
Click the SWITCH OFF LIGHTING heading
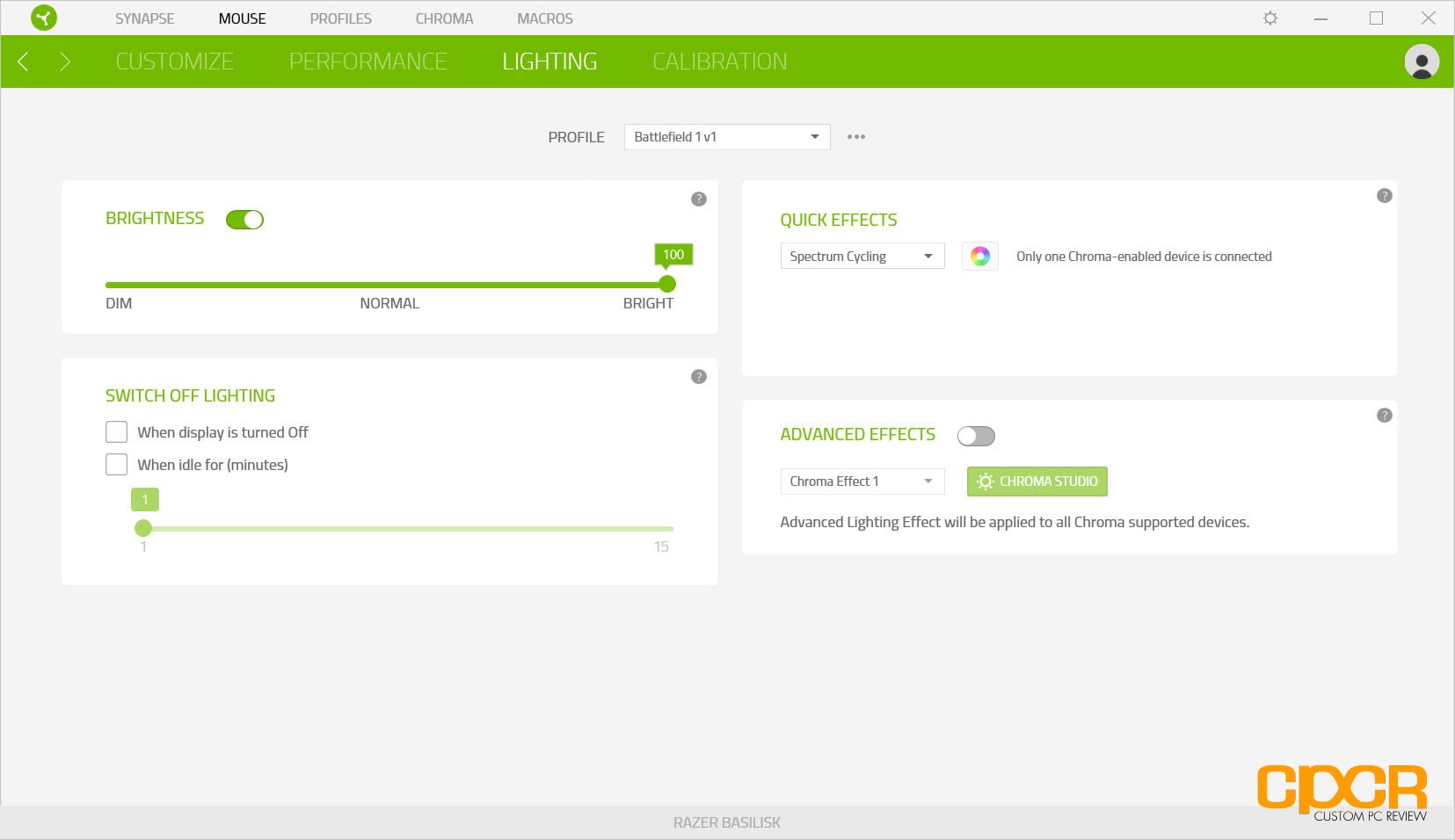pos(190,395)
